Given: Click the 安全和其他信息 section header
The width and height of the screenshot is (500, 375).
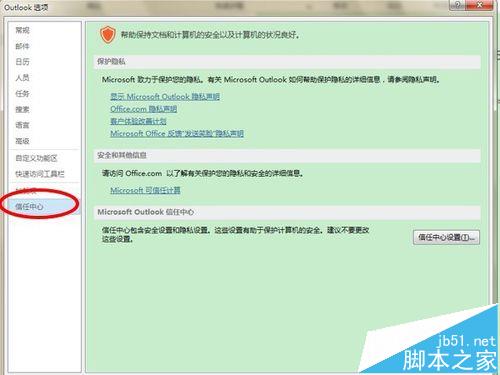Looking at the screenshot, I should [x=287, y=155].
